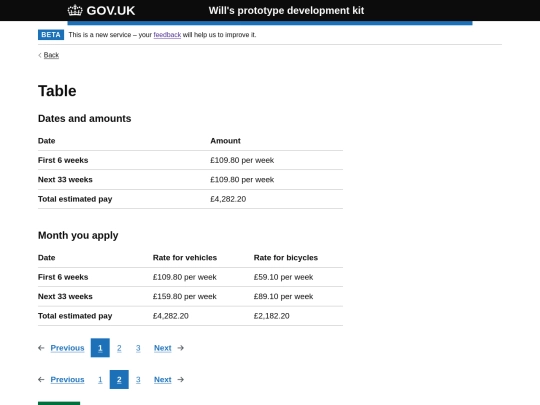This screenshot has height=405, width=540.
Task: Click the GOV.UK crown logo icon
Action: [75, 10]
